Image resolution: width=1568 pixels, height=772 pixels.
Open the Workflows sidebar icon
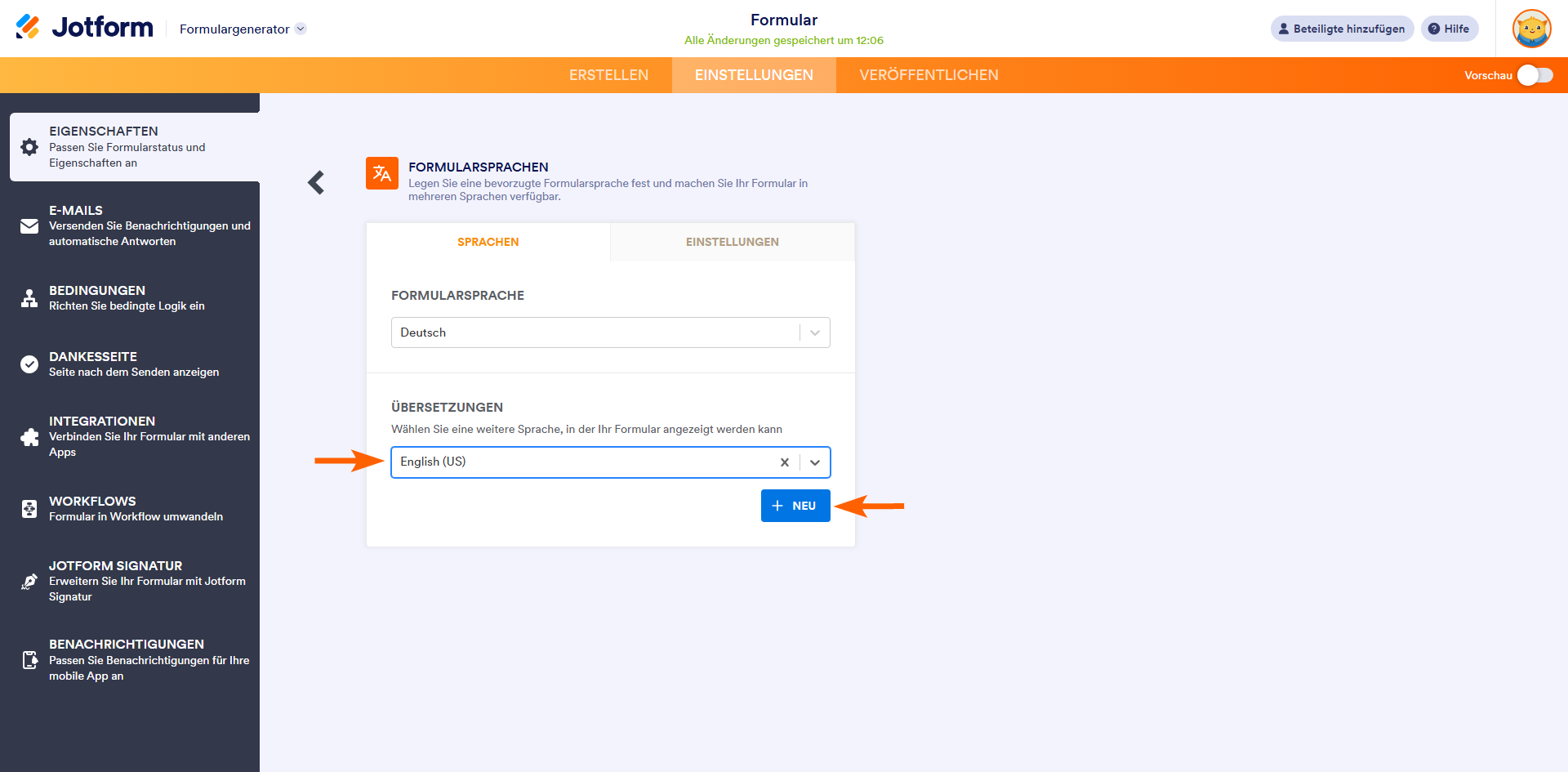click(x=29, y=509)
